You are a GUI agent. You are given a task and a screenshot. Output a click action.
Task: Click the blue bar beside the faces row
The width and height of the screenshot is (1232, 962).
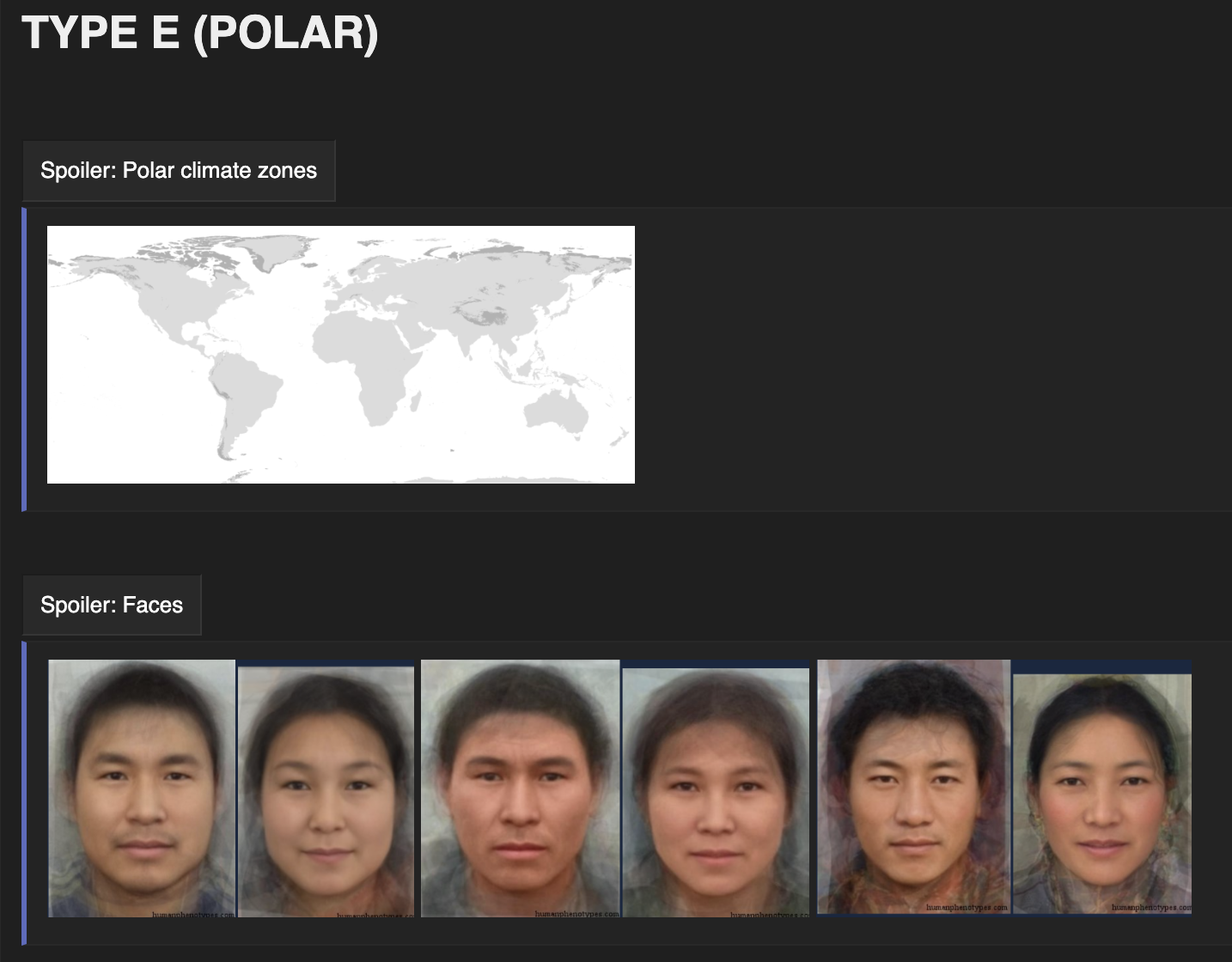[24, 793]
